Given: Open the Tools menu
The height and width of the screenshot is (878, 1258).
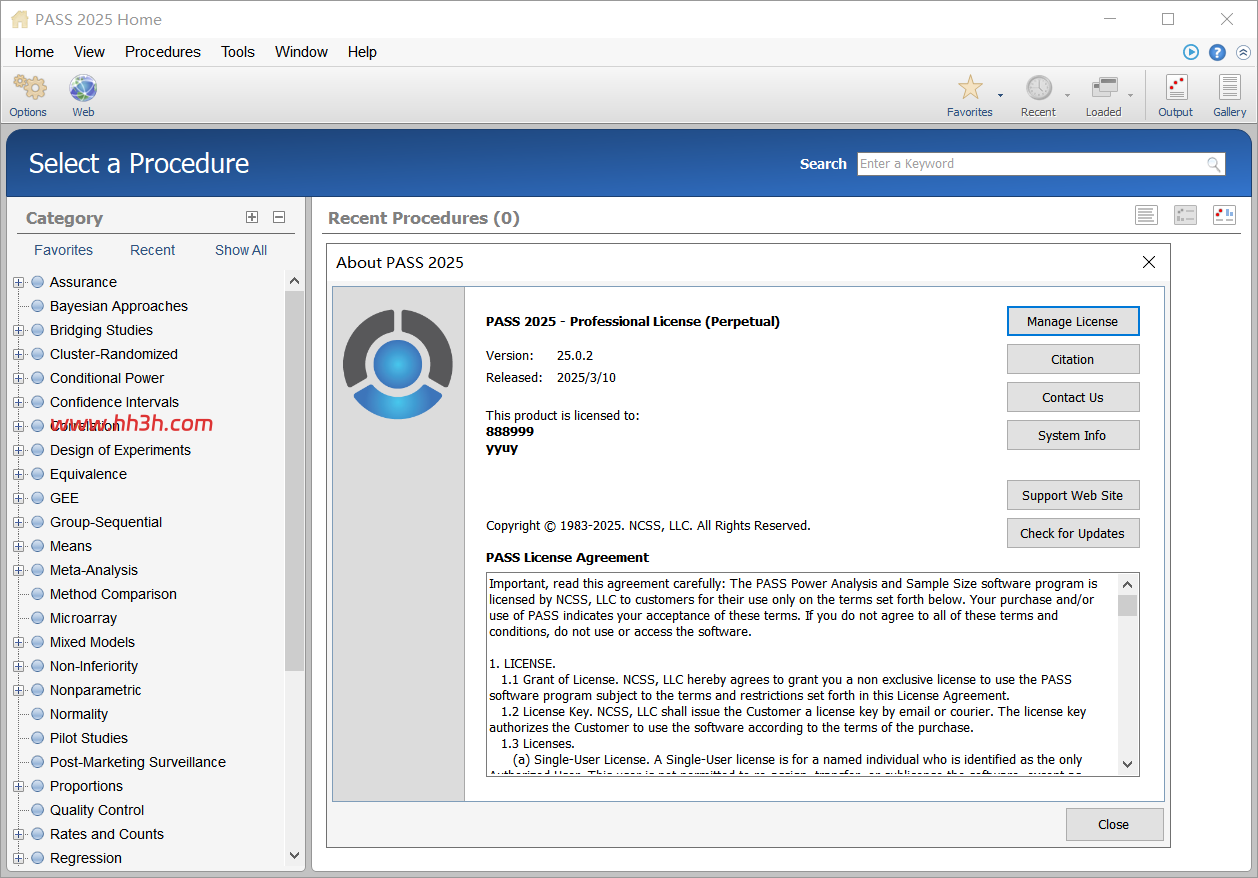Looking at the screenshot, I should click(238, 52).
